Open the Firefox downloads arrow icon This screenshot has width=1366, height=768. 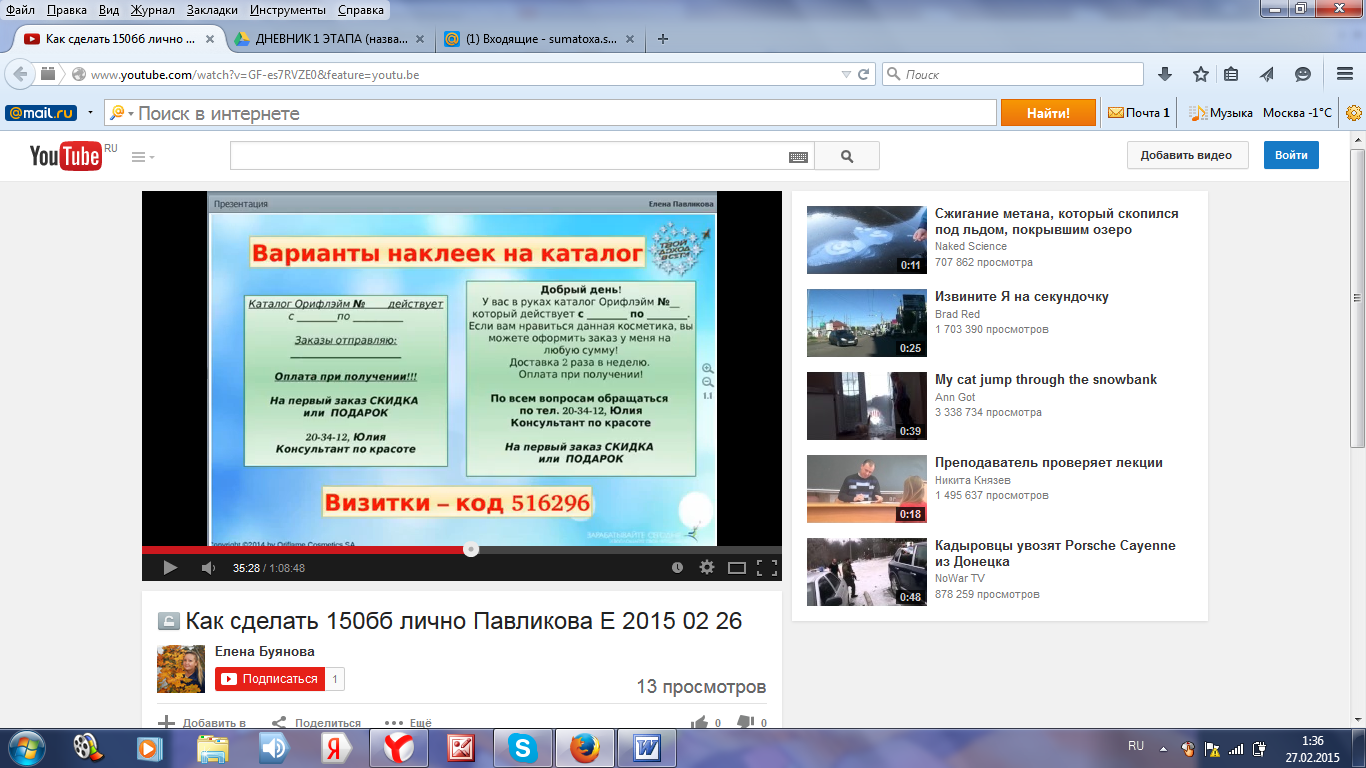pyautogui.click(x=1165, y=74)
